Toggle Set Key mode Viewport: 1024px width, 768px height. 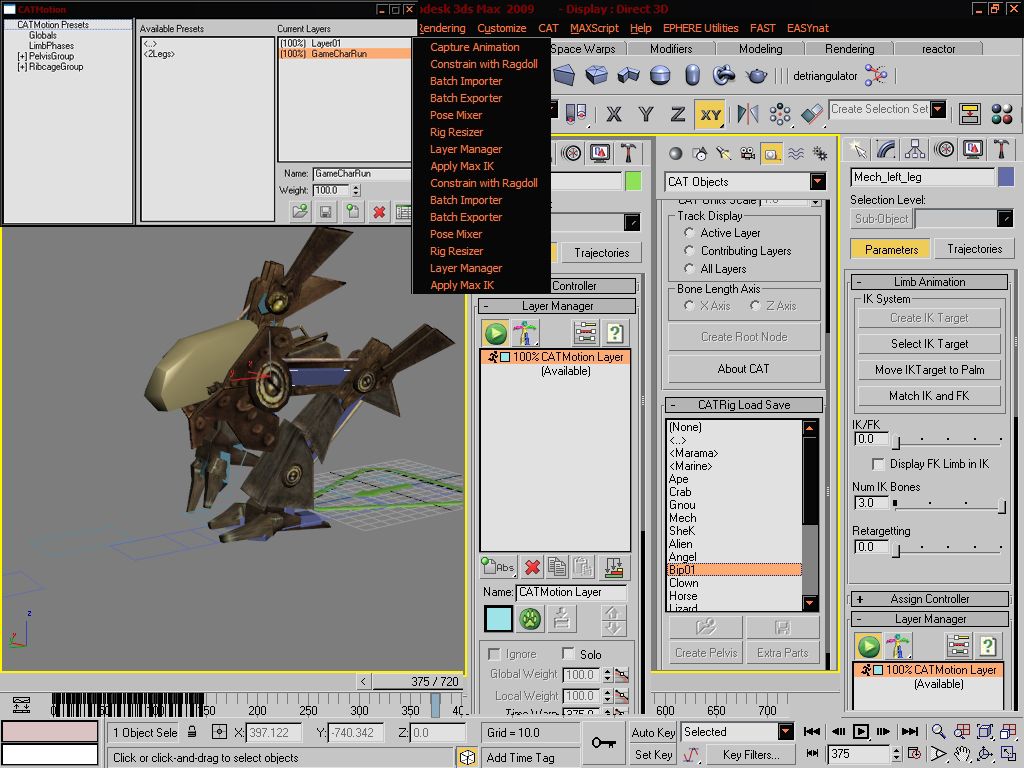653,754
